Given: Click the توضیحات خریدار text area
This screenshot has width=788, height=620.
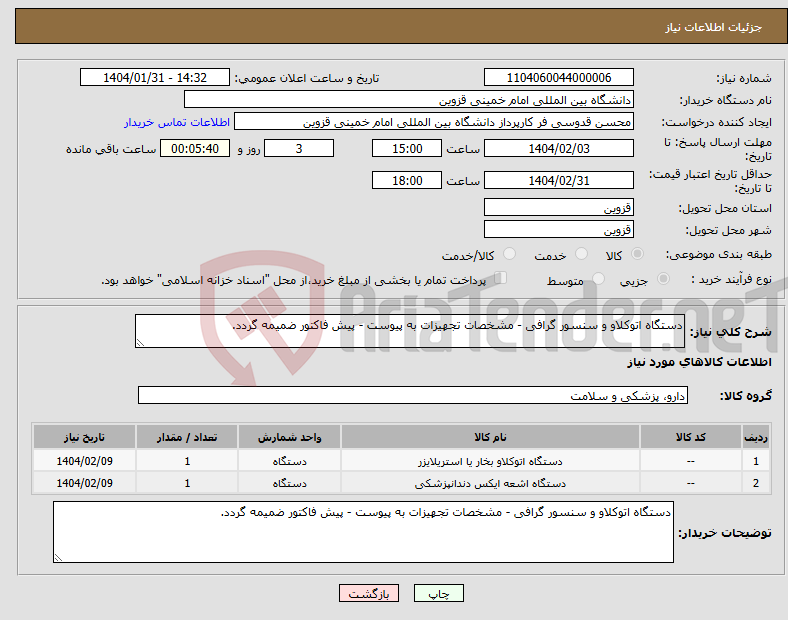Looking at the screenshot, I should [x=363, y=532].
